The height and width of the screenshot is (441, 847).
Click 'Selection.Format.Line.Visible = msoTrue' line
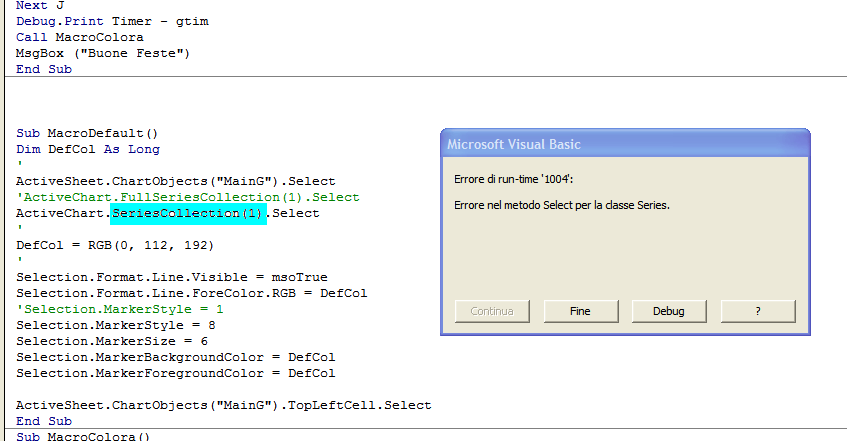coord(172,277)
